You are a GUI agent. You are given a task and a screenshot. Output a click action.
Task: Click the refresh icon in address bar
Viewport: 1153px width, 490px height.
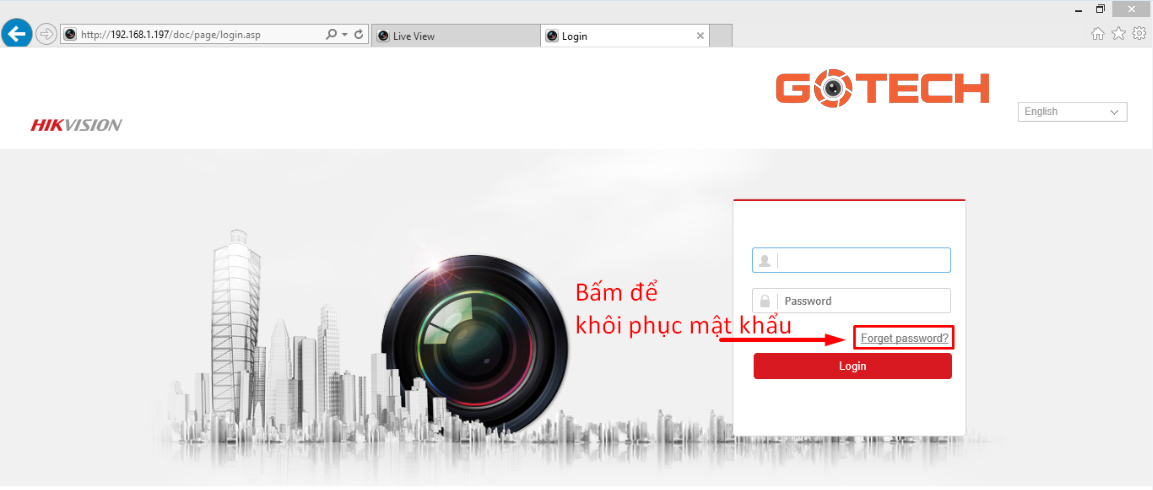point(359,35)
